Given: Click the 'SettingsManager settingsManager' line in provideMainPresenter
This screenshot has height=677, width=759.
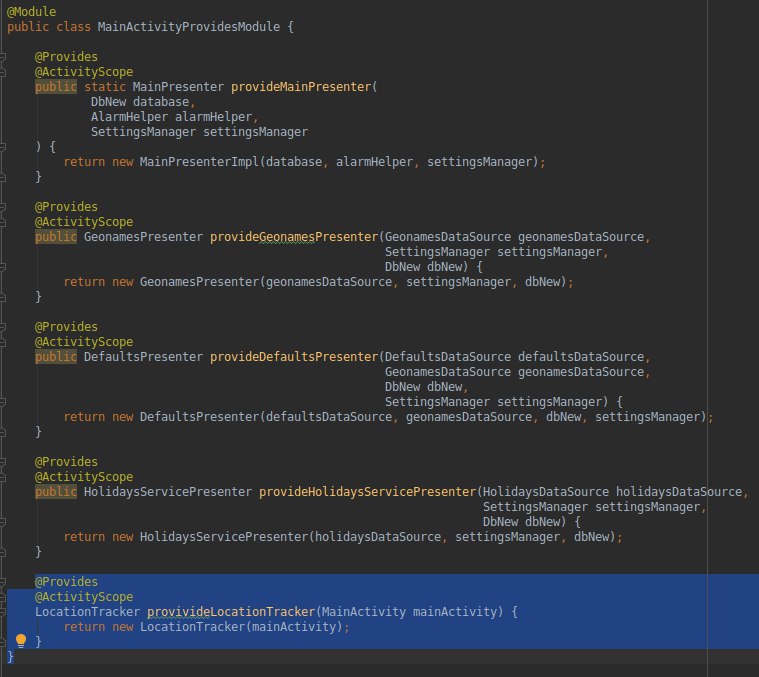Looking at the screenshot, I should [x=199, y=132].
